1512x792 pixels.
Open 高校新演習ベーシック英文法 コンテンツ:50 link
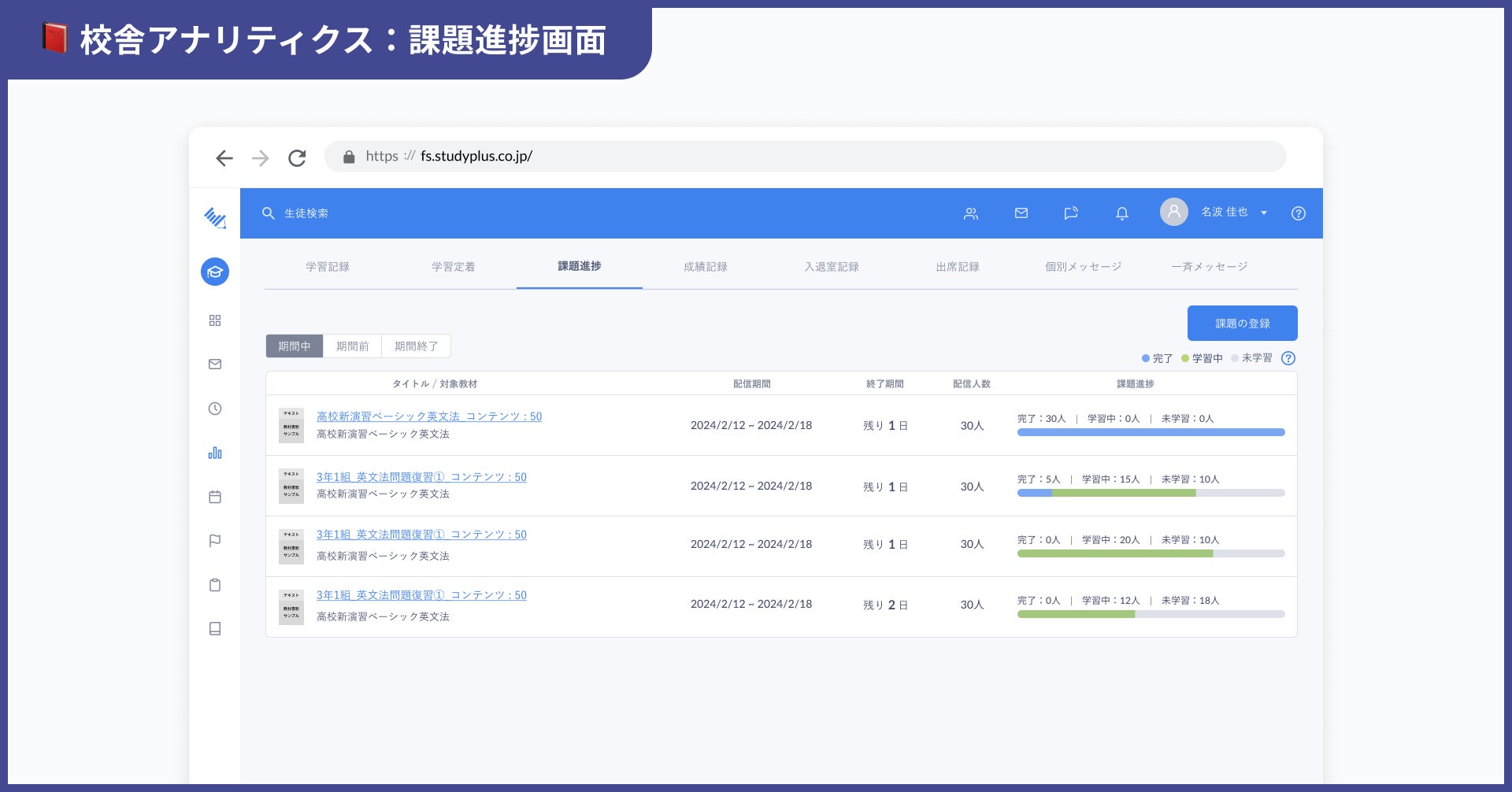(429, 416)
